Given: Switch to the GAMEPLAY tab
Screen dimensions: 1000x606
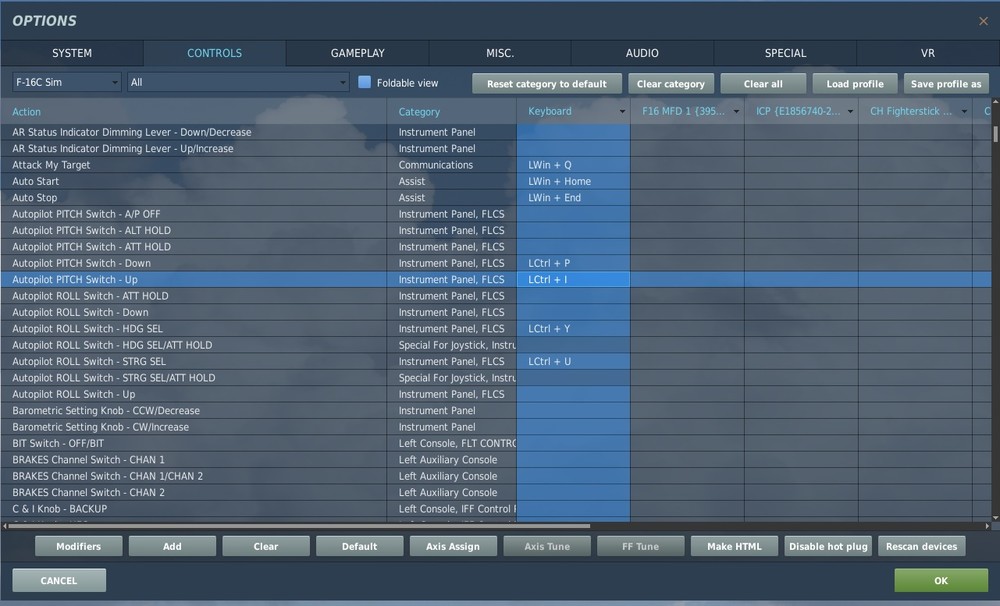Looking at the screenshot, I should point(357,53).
